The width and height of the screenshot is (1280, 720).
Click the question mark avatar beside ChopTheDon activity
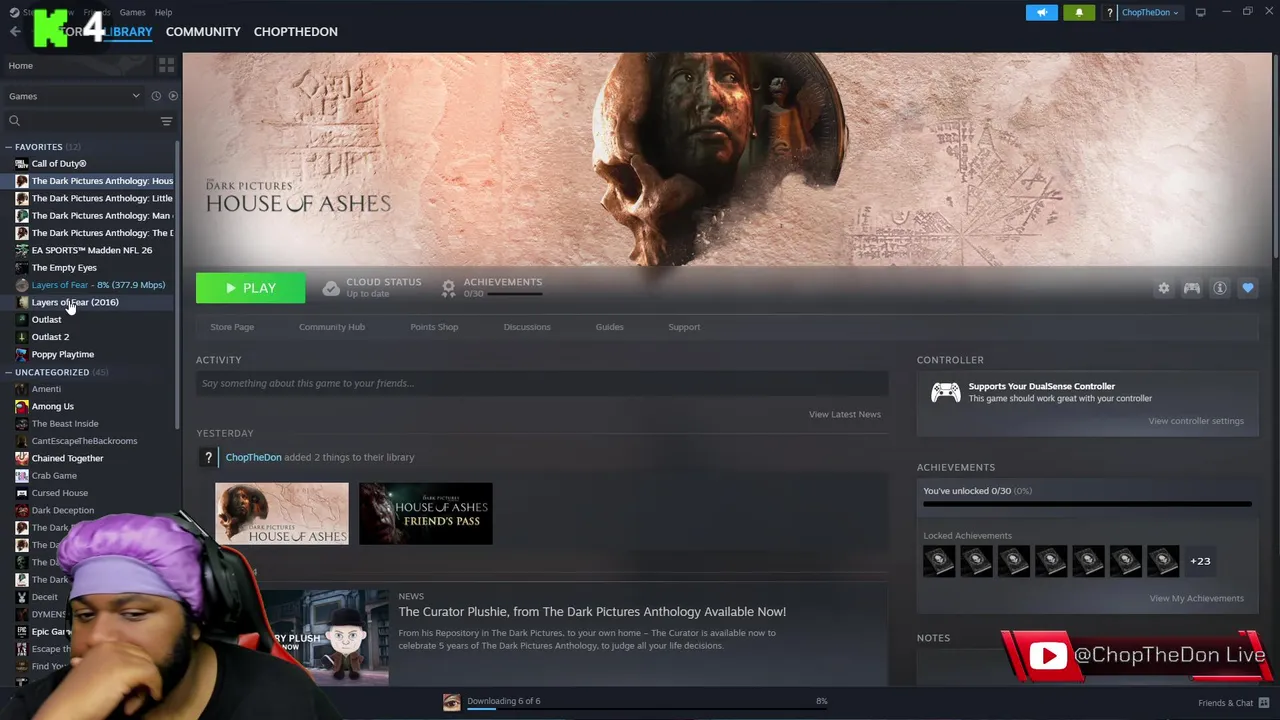tap(208, 457)
